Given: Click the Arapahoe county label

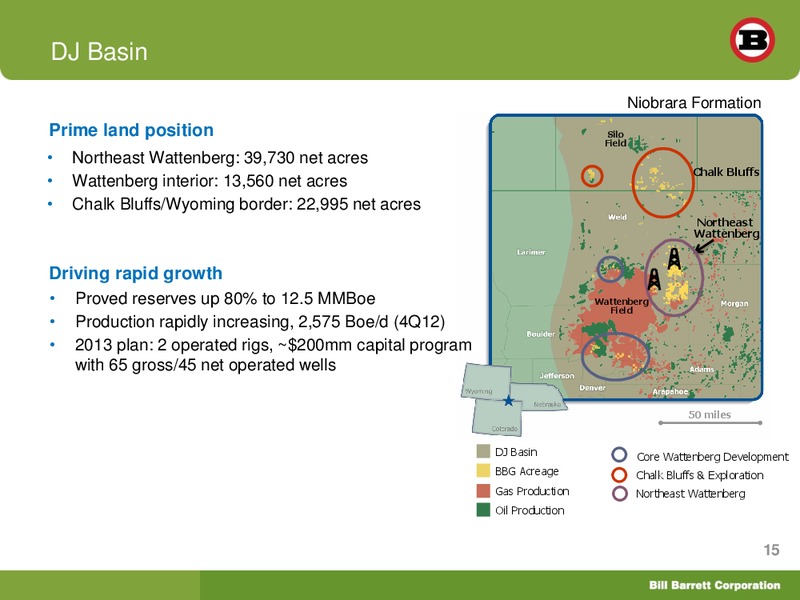Looking at the screenshot, I should 670,392.
